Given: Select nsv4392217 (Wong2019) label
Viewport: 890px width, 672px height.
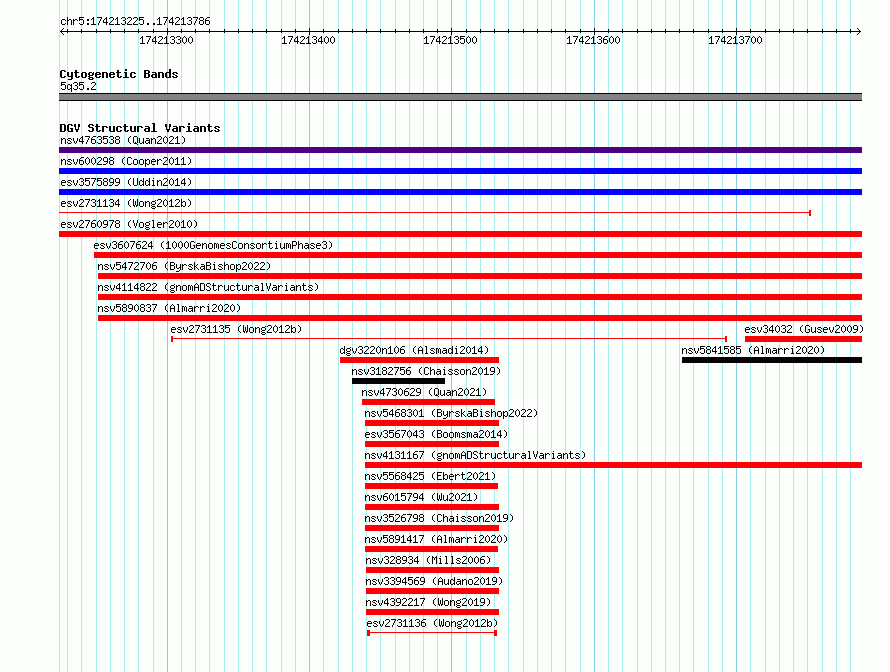Looking at the screenshot, I should click(x=428, y=602).
